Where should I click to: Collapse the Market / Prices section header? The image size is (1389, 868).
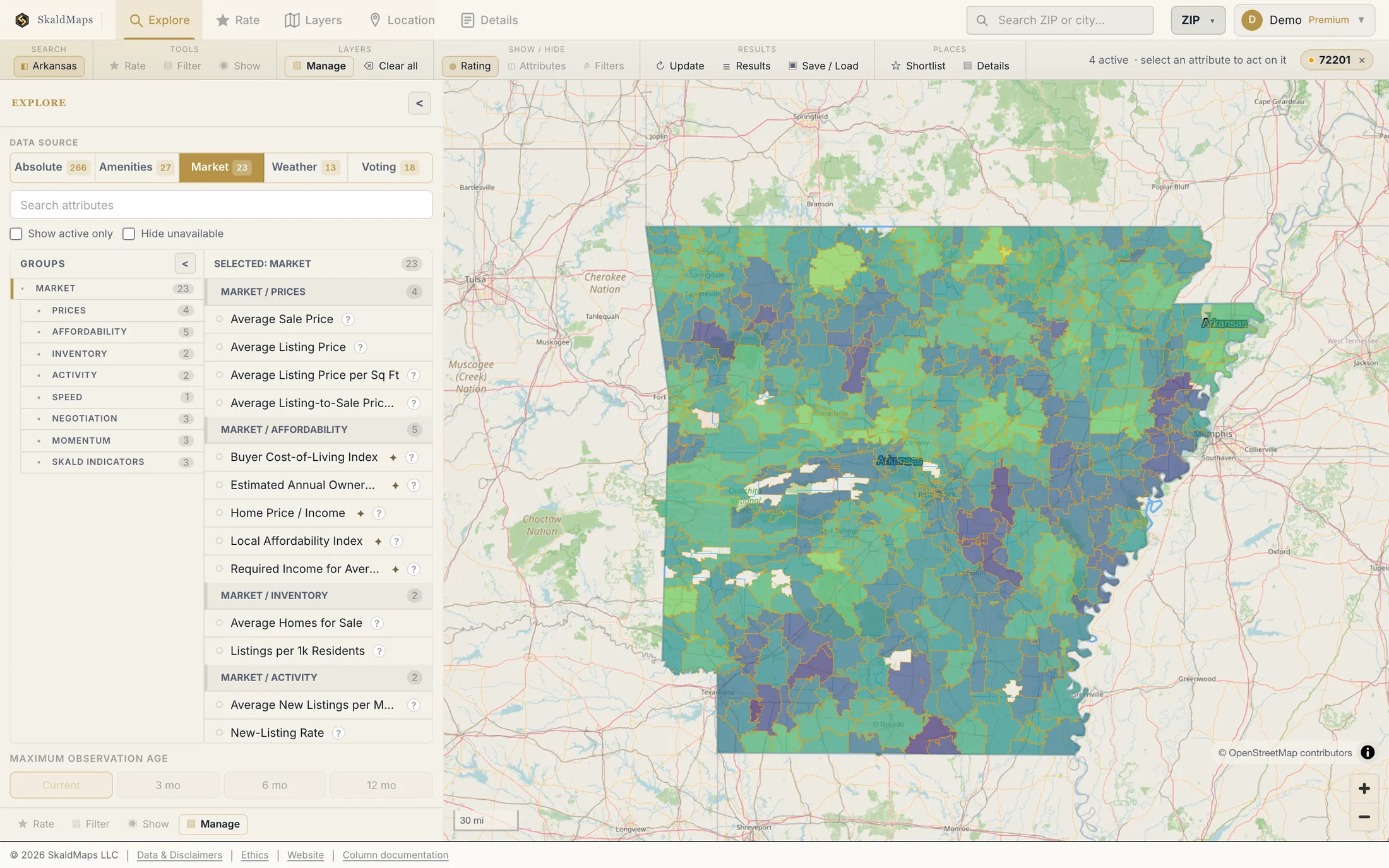coord(319,292)
